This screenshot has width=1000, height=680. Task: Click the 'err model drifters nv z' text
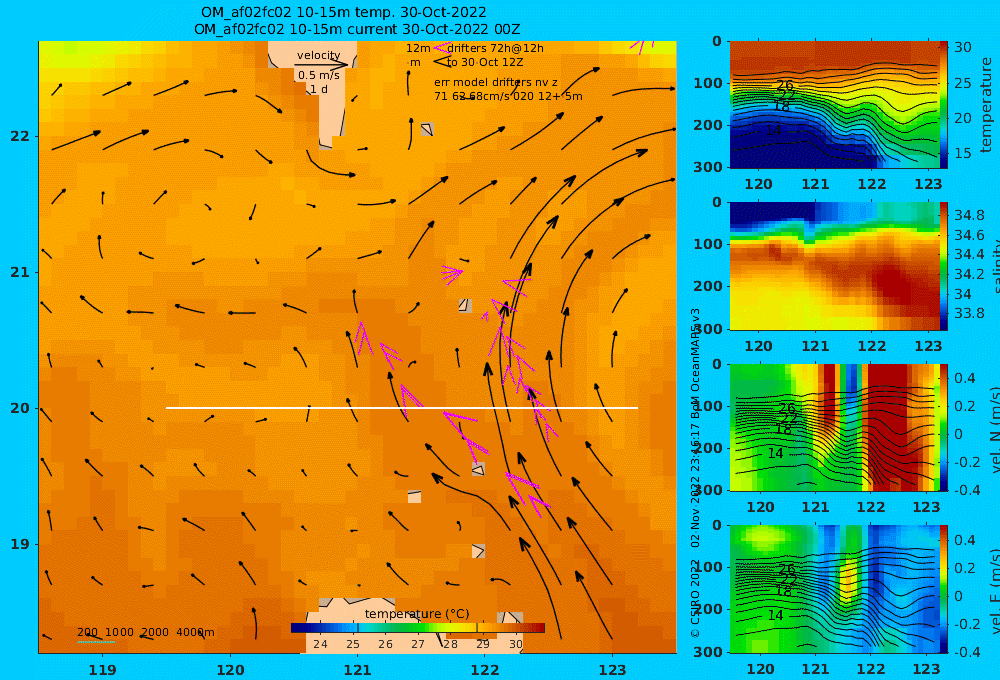[496, 82]
